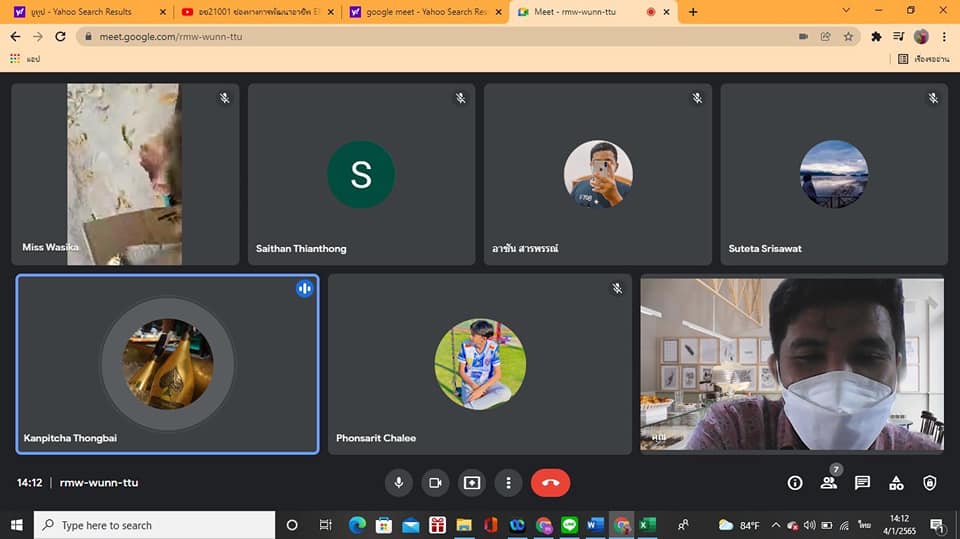
Task: Open the Activities shapes icon
Action: (896, 483)
